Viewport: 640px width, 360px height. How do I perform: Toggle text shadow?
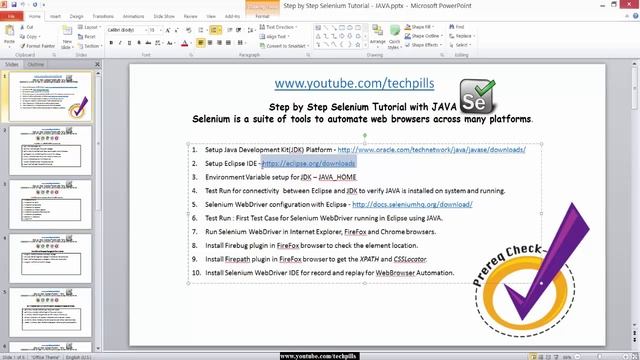139,42
